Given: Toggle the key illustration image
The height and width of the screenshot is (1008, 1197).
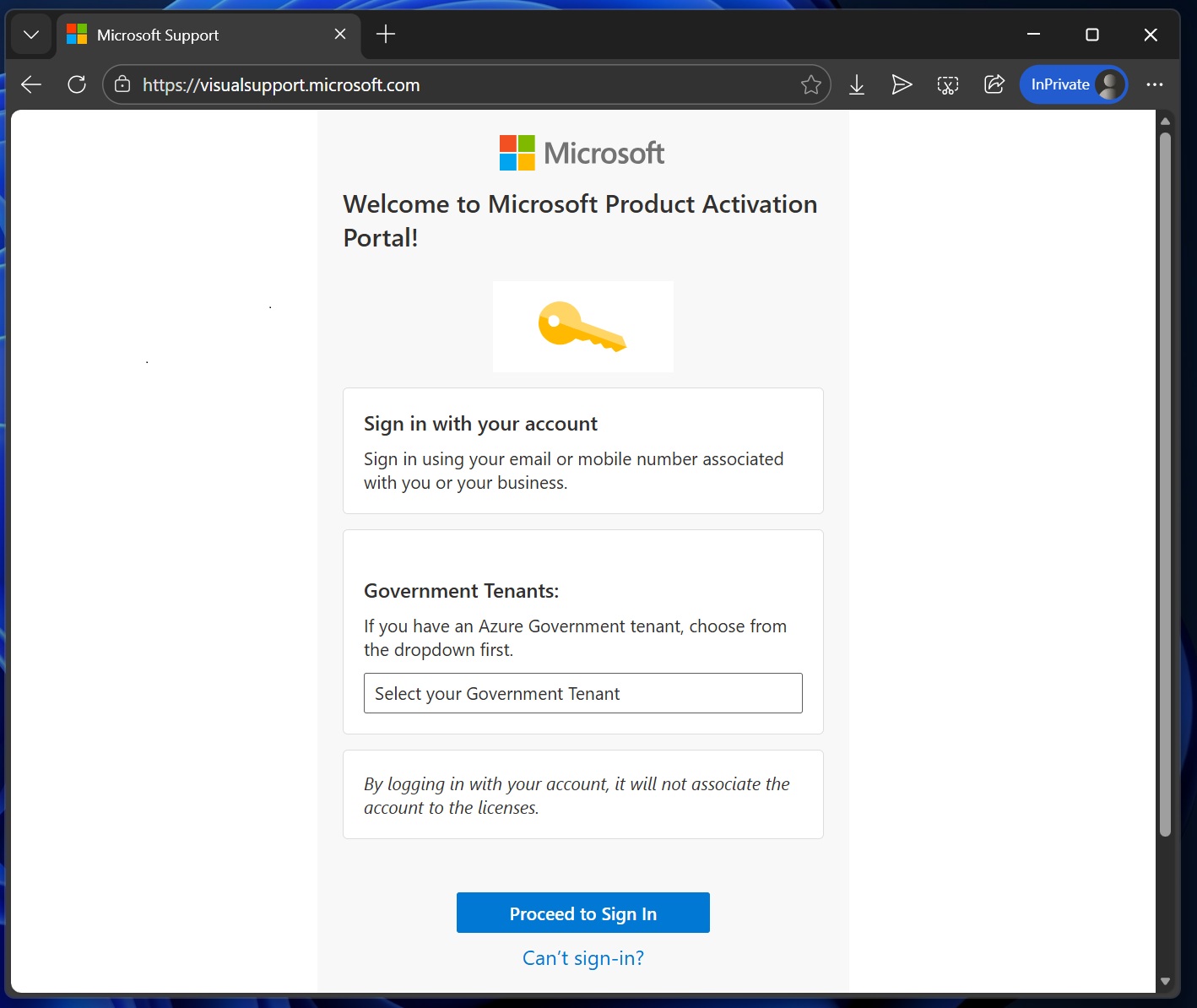Looking at the screenshot, I should (582, 326).
